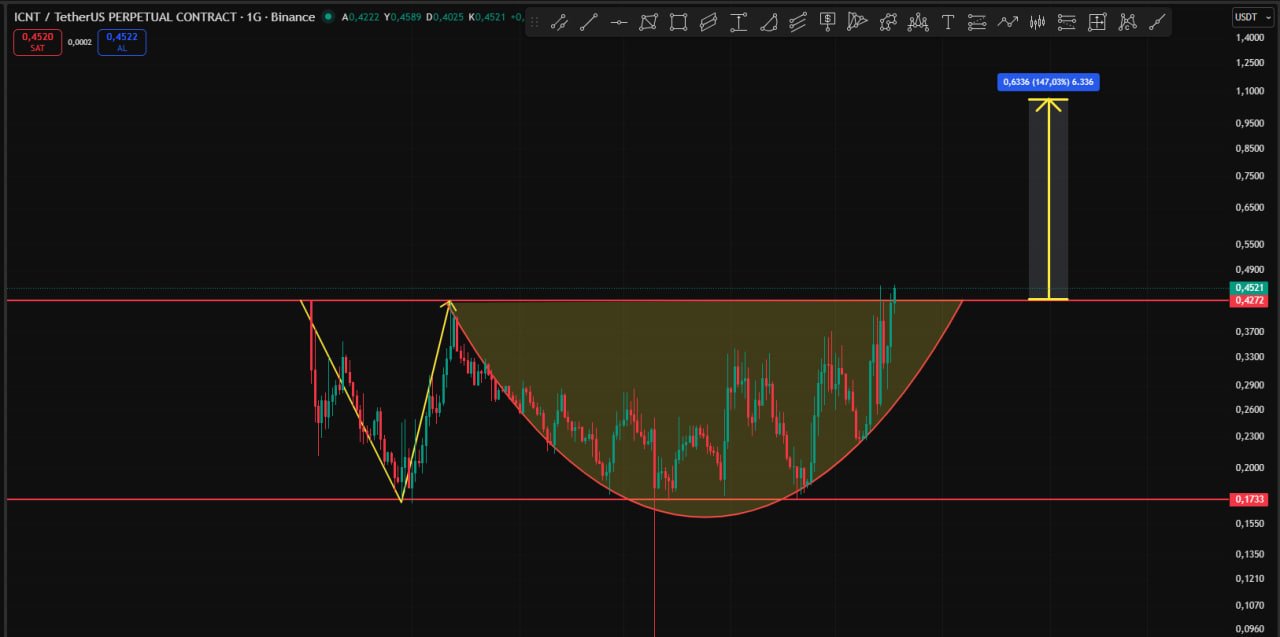This screenshot has width=1280, height=637.
Task: Click the green market status indicator
Action: click(x=328, y=17)
